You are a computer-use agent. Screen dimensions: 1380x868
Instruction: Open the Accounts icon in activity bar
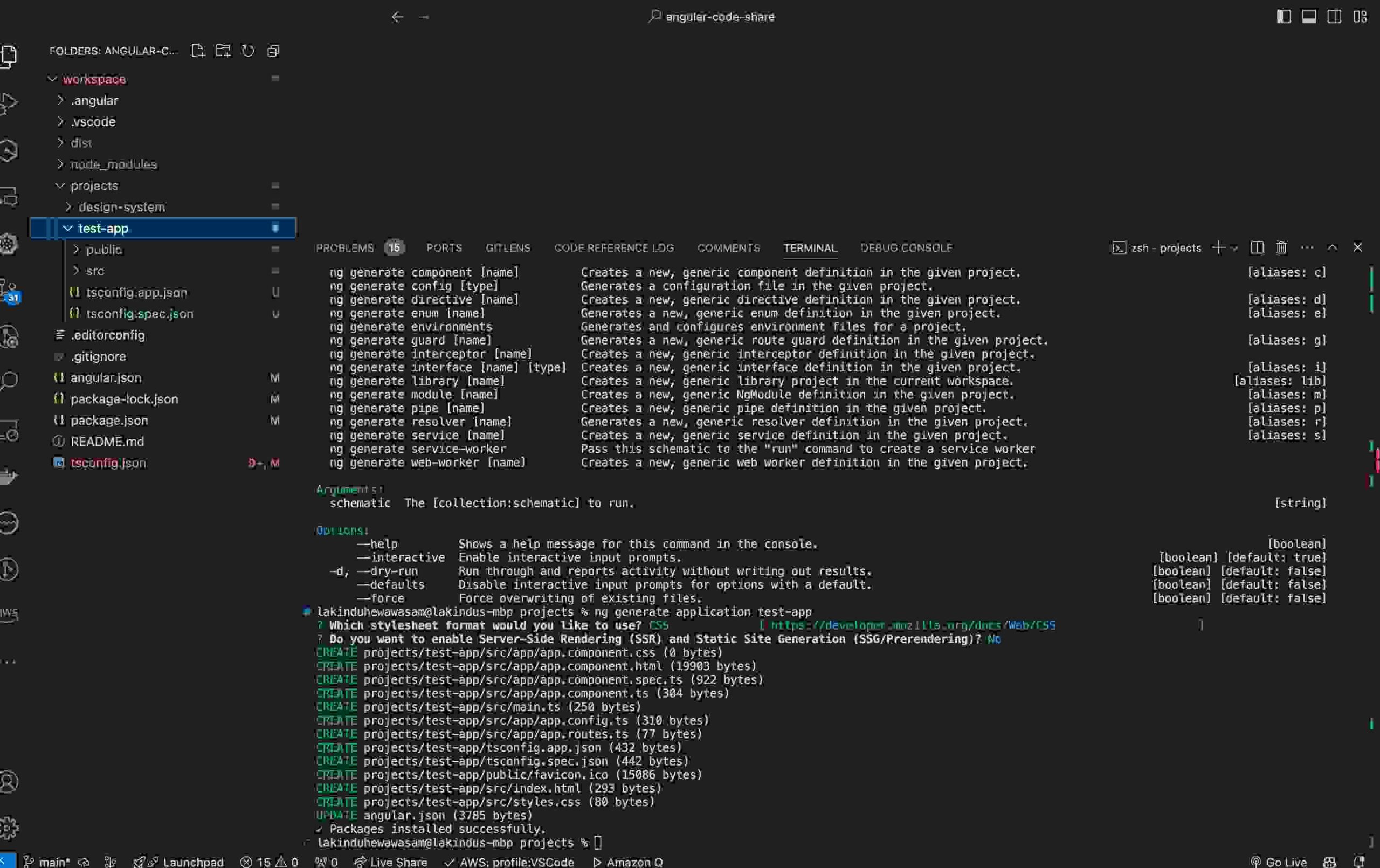coord(9,781)
